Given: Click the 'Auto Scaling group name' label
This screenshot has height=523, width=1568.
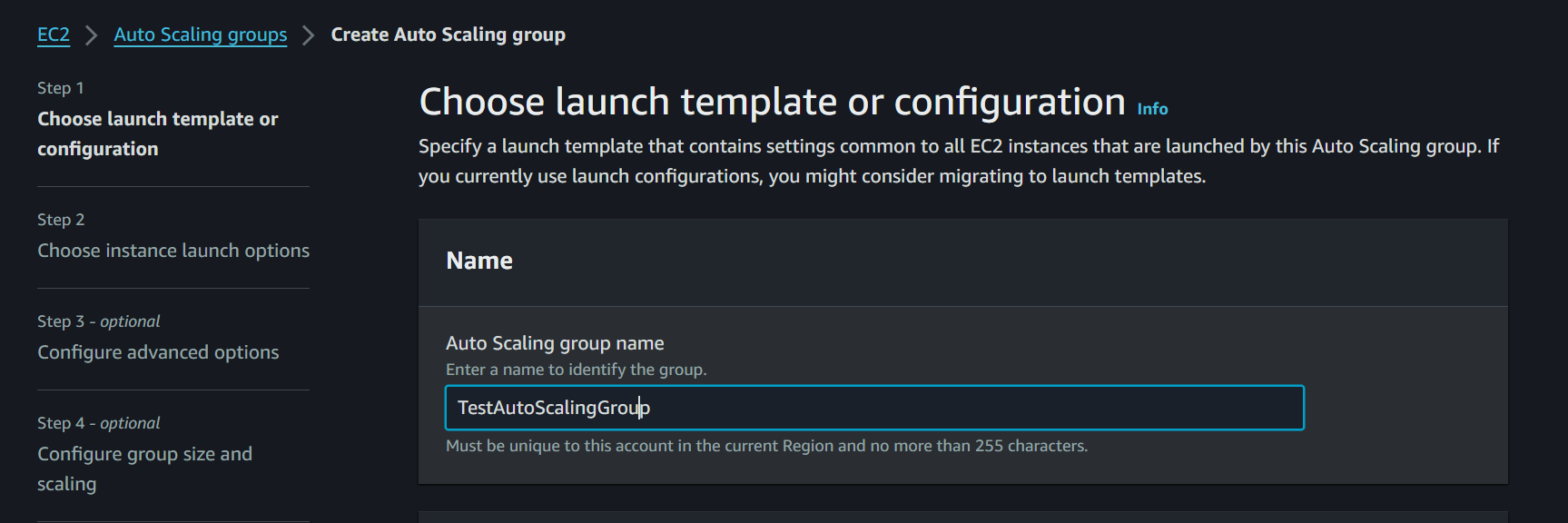Looking at the screenshot, I should (555, 343).
